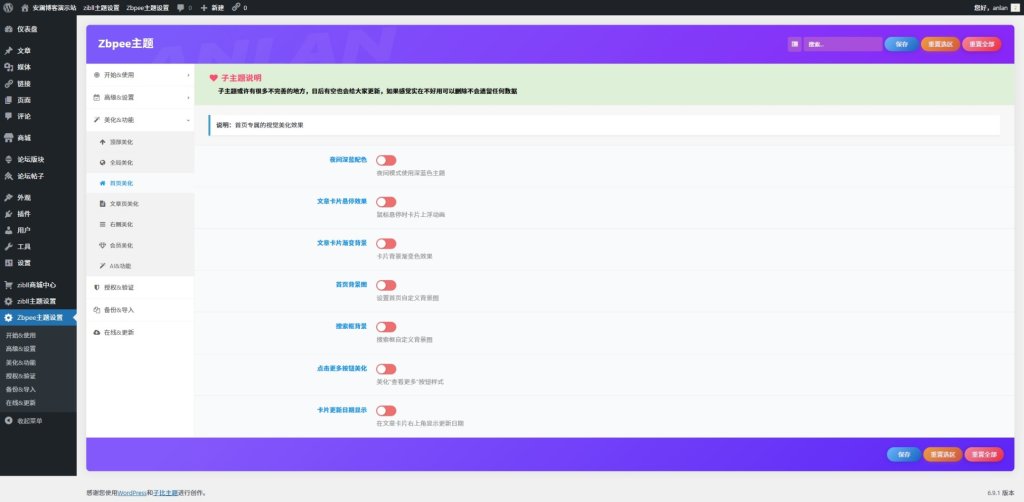Image resolution: width=1024 pixels, height=502 pixels.
Task: Turn on 文章卡片悬停效果 switch
Action: (x=386, y=202)
